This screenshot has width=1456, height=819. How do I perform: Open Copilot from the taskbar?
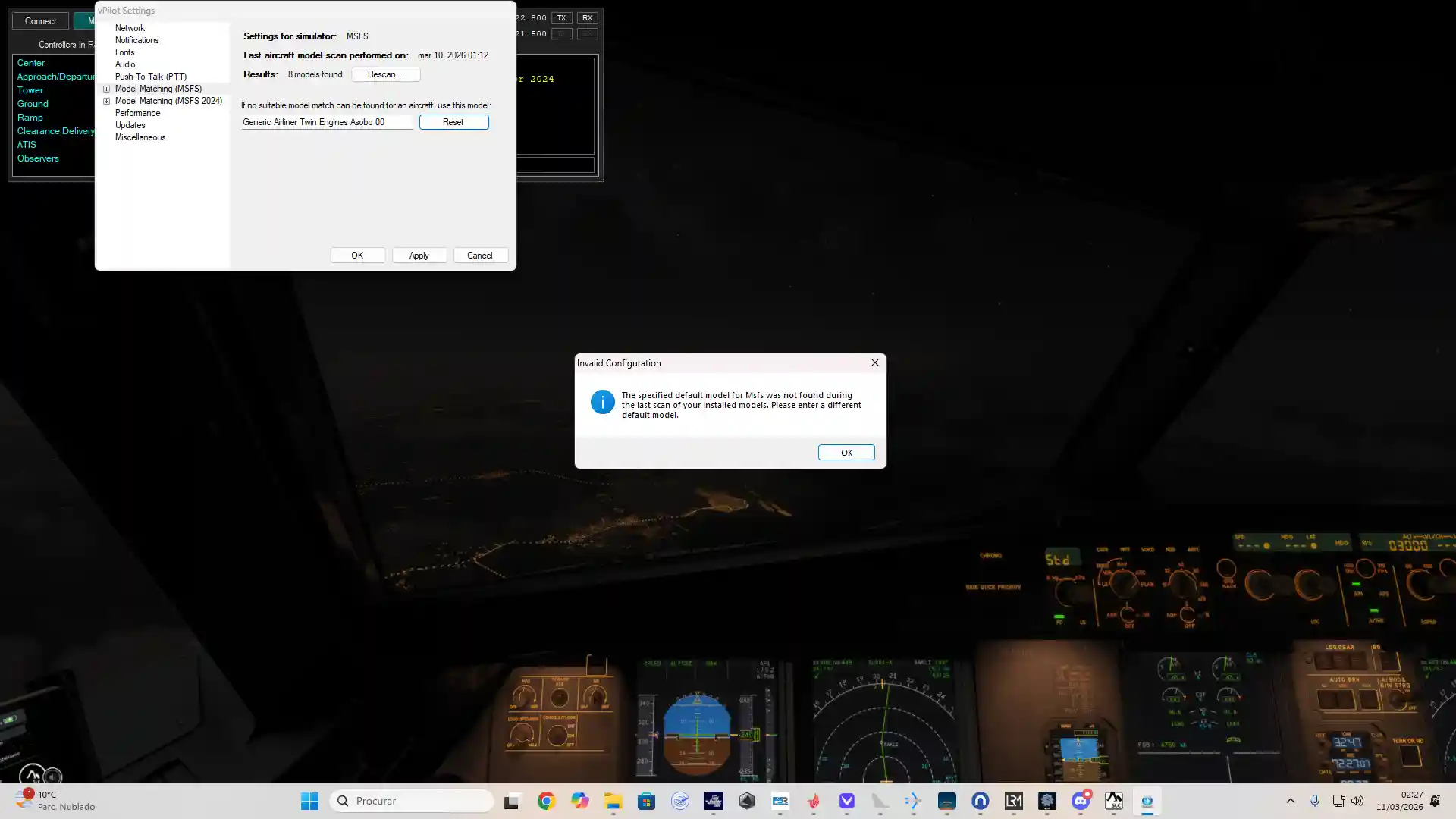pyautogui.click(x=580, y=801)
